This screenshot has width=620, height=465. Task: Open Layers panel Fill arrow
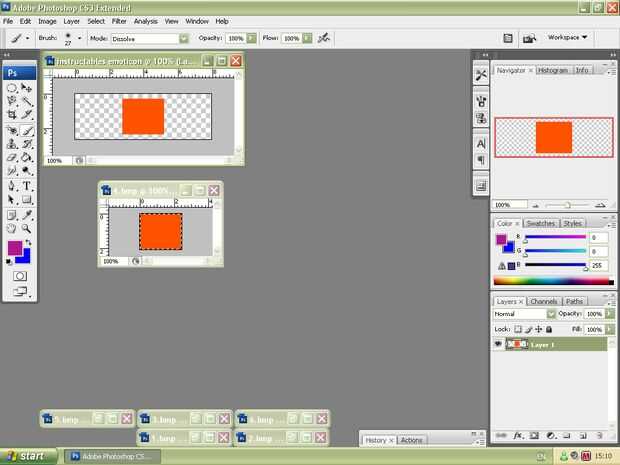click(x=610, y=329)
